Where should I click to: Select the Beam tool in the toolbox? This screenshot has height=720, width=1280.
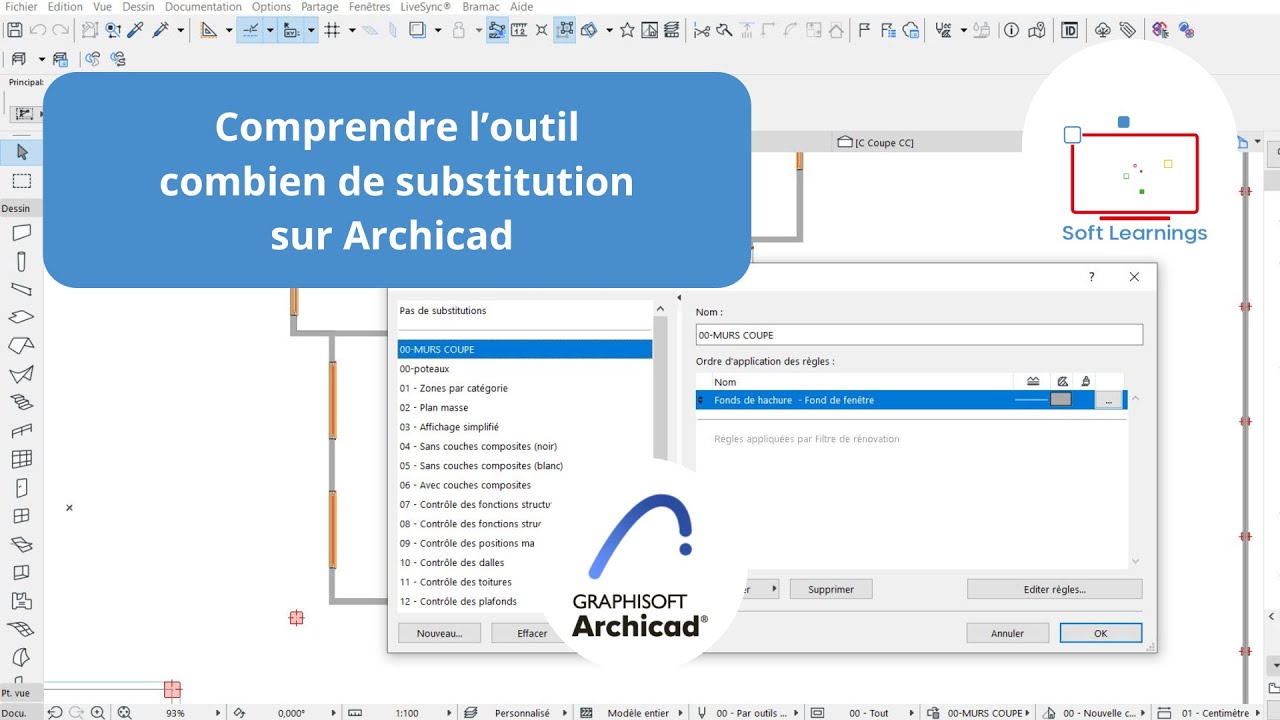[x=22, y=290]
